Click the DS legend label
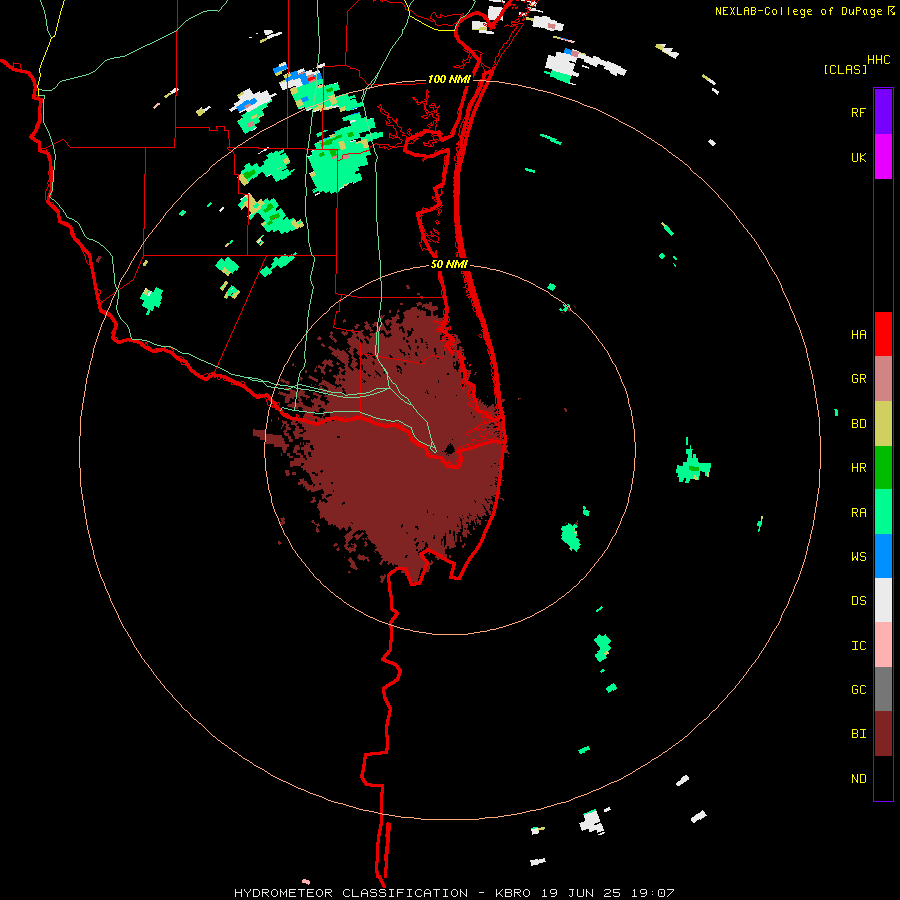900x900 pixels. click(858, 601)
